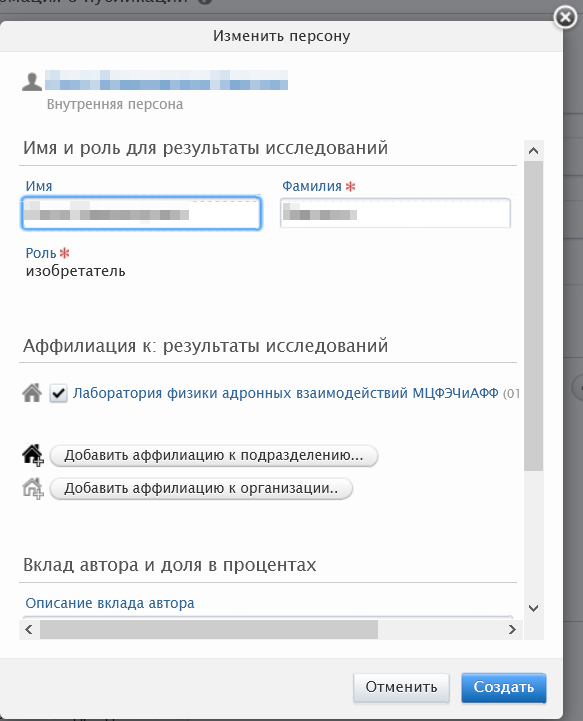Viewport: 583px width, 721px height.
Task: Uncheck the Лаборатория физики адронных взаимодействий checkbox
Action: [58, 394]
